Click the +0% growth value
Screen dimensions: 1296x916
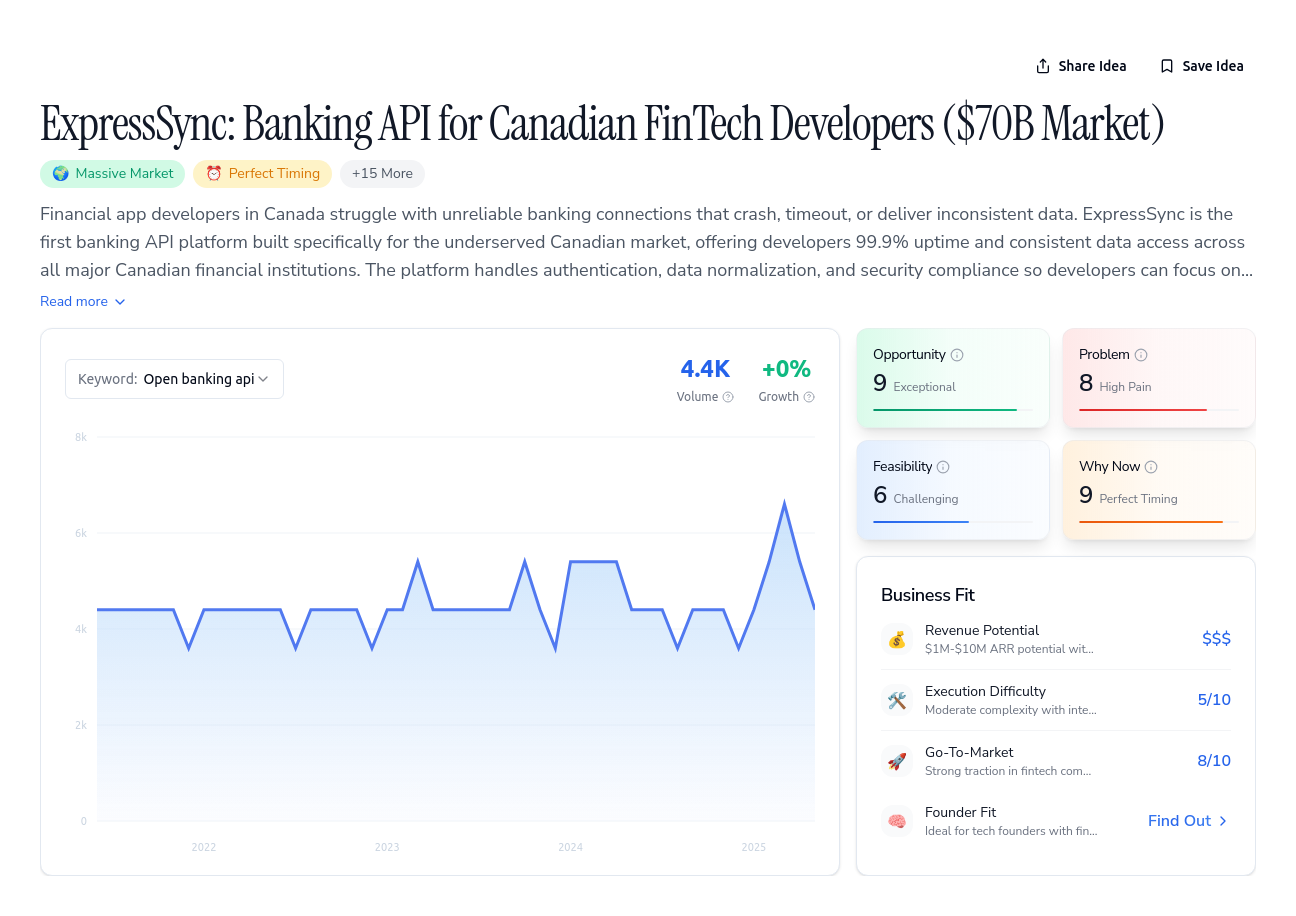[786, 369]
